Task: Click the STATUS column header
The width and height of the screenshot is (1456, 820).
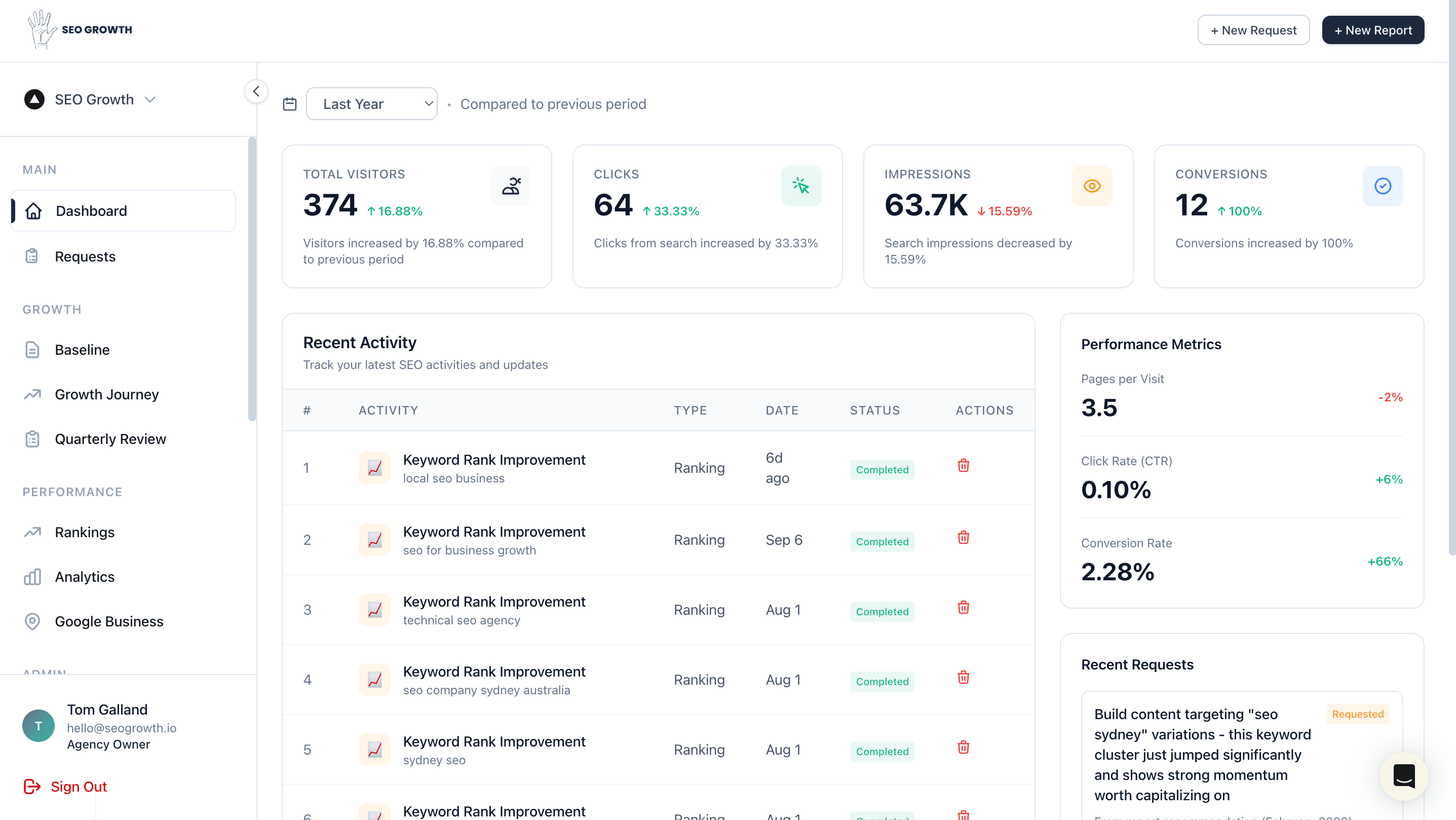Action: pyautogui.click(x=875, y=411)
